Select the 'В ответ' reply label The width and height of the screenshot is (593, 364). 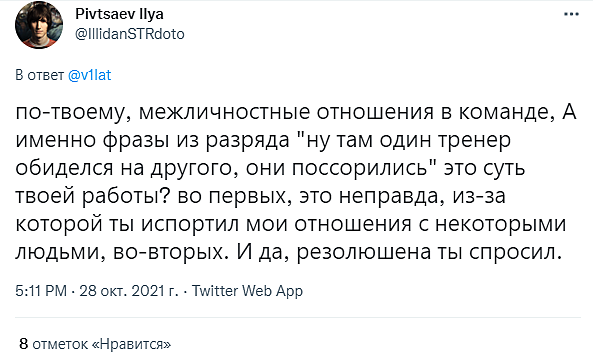click(39, 75)
